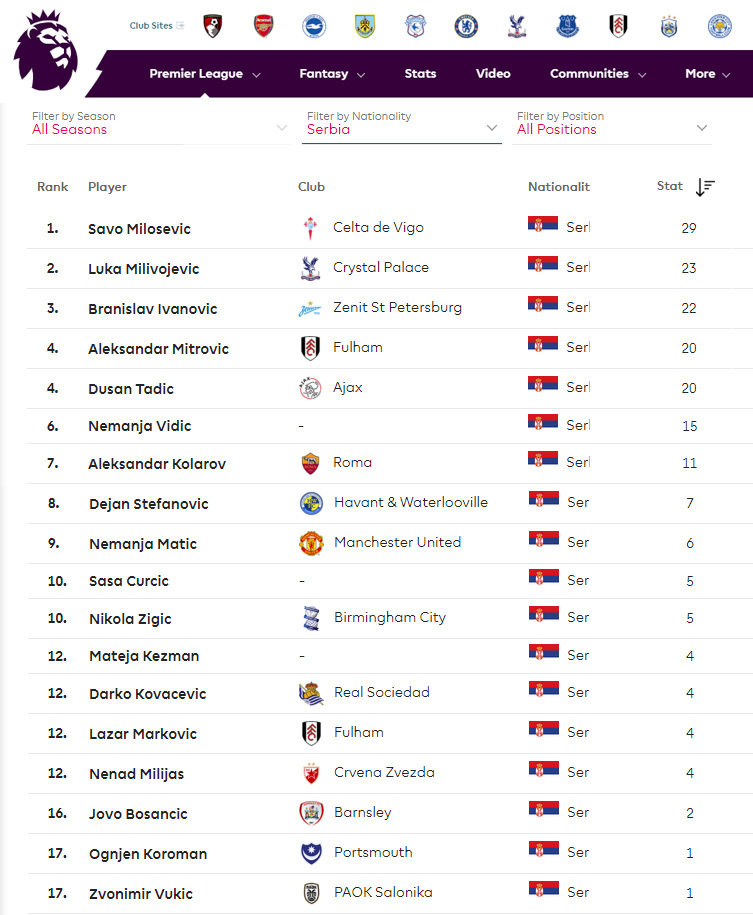Click the Bournemouth crest in the club bar
The image size is (753, 915).
pyautogui.click(x=212, y=26)
